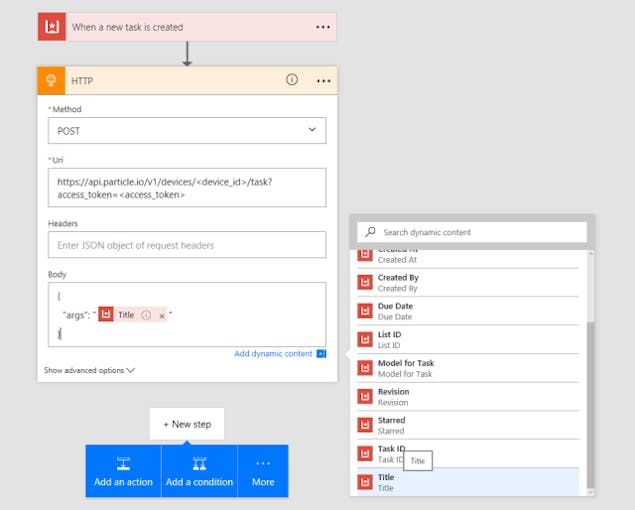This screenshot has height=510, width=635.
Task: Click the Title token's Wunderlist icon in Body
Action: (x=106, y=314)
